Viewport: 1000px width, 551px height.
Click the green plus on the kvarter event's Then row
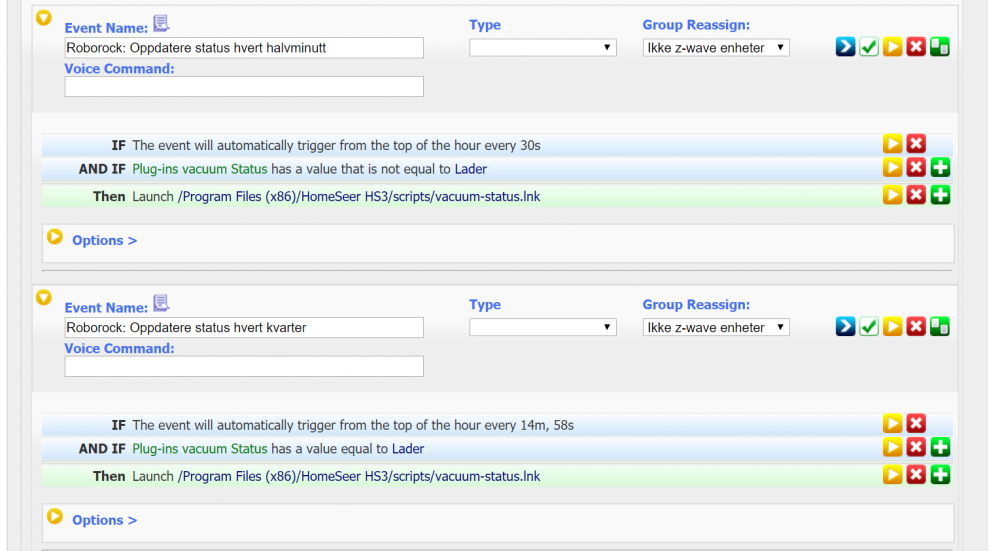[940, 476]
